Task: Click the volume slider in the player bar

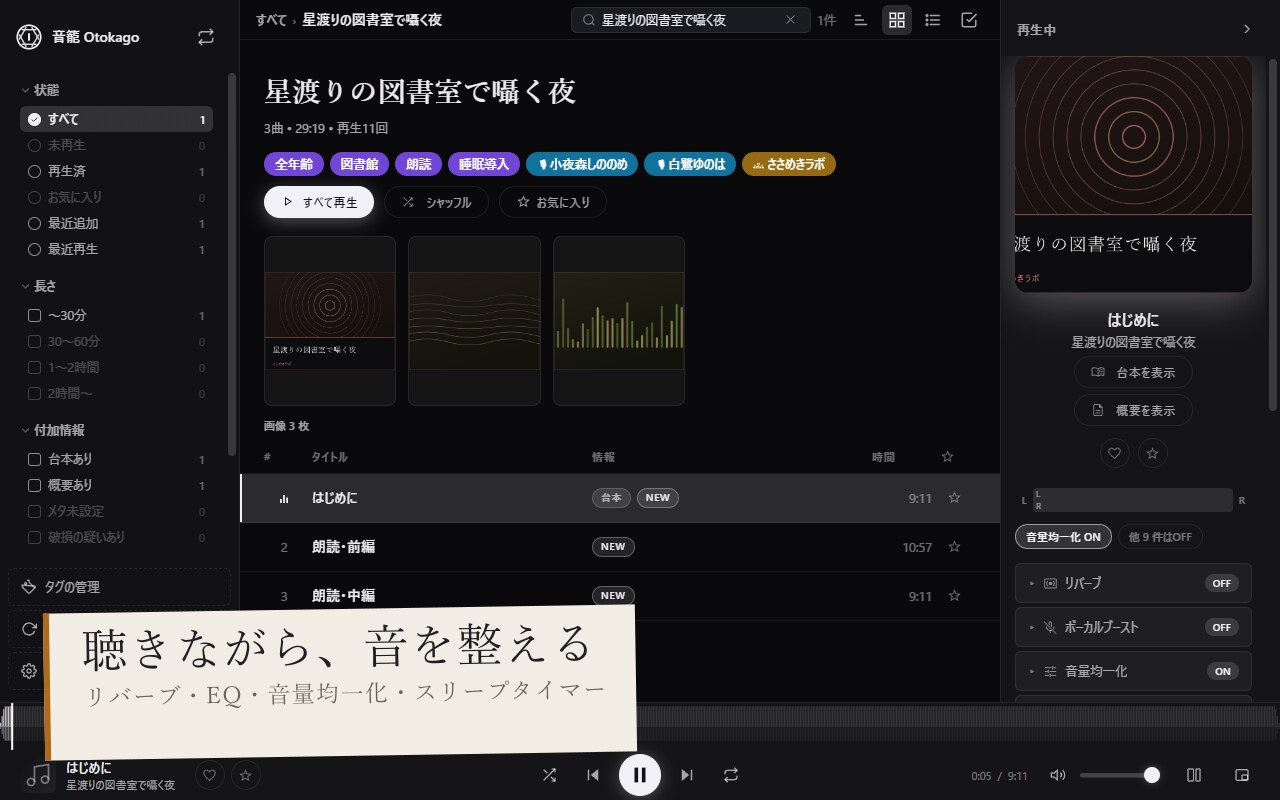Action: pyautogui.click(x=1119, y=775)
